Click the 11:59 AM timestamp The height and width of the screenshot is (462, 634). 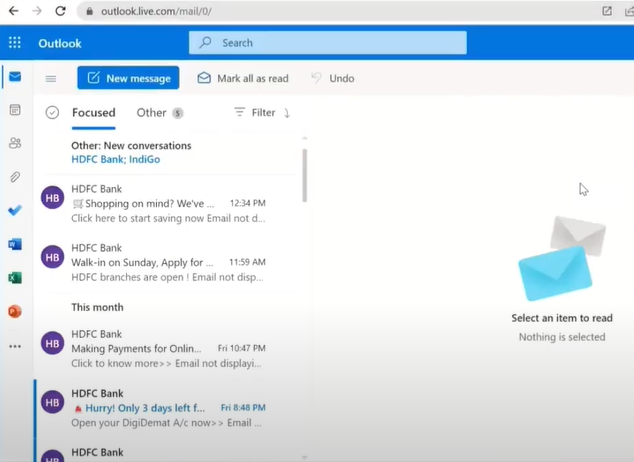click(247, 262)
